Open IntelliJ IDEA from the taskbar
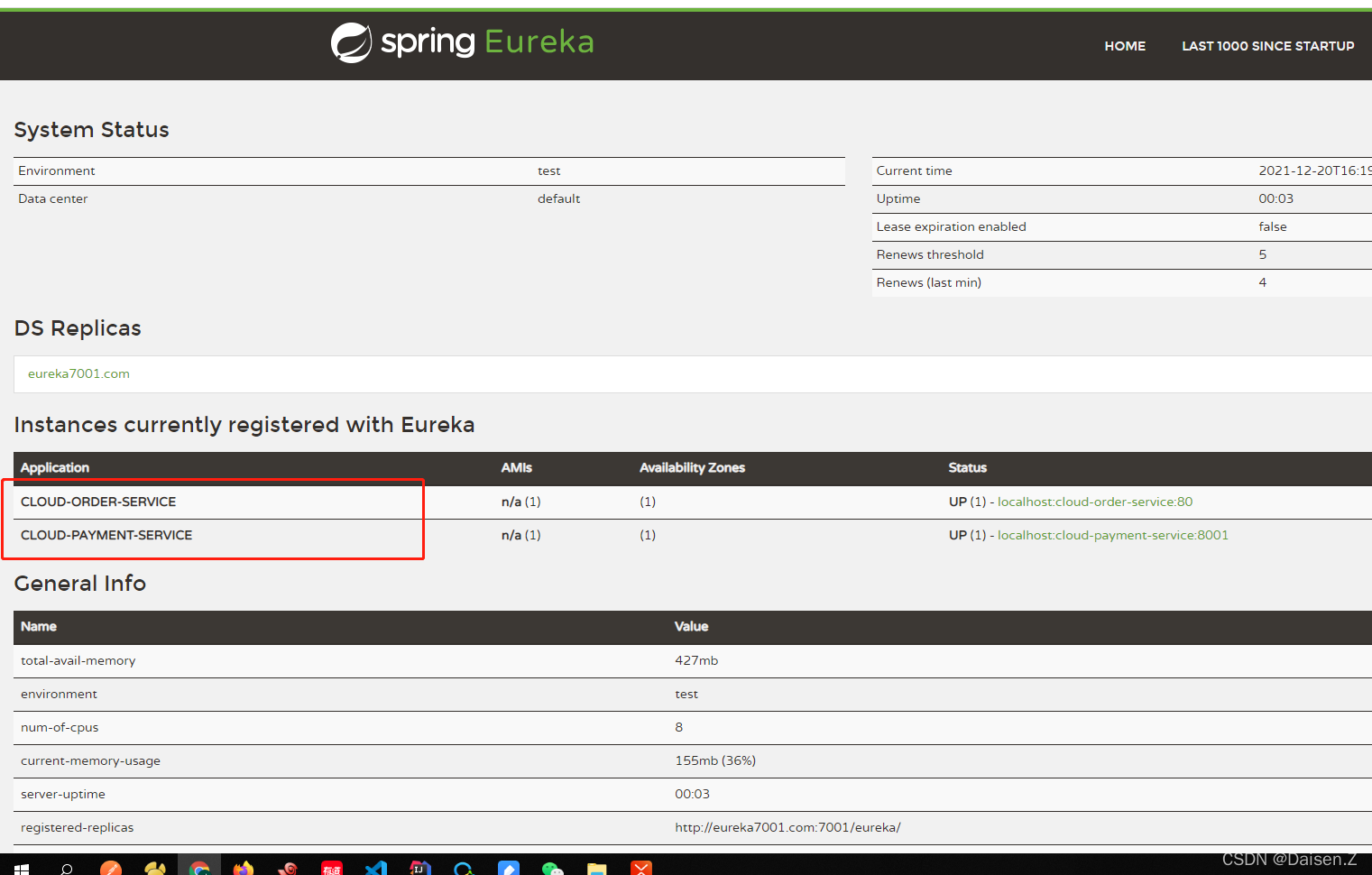This screenshot has height=875, width=1372. pyautogui.click(x=420, y=868)
